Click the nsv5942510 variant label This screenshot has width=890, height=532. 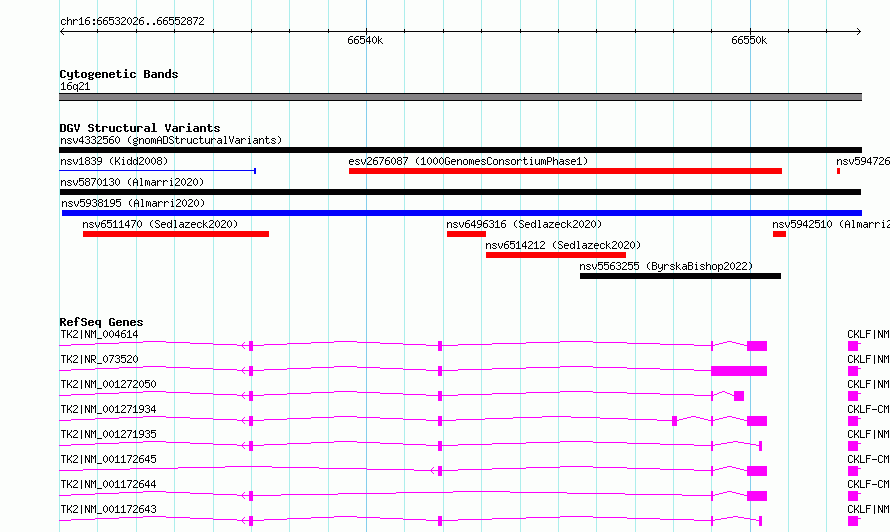[831, 224]
